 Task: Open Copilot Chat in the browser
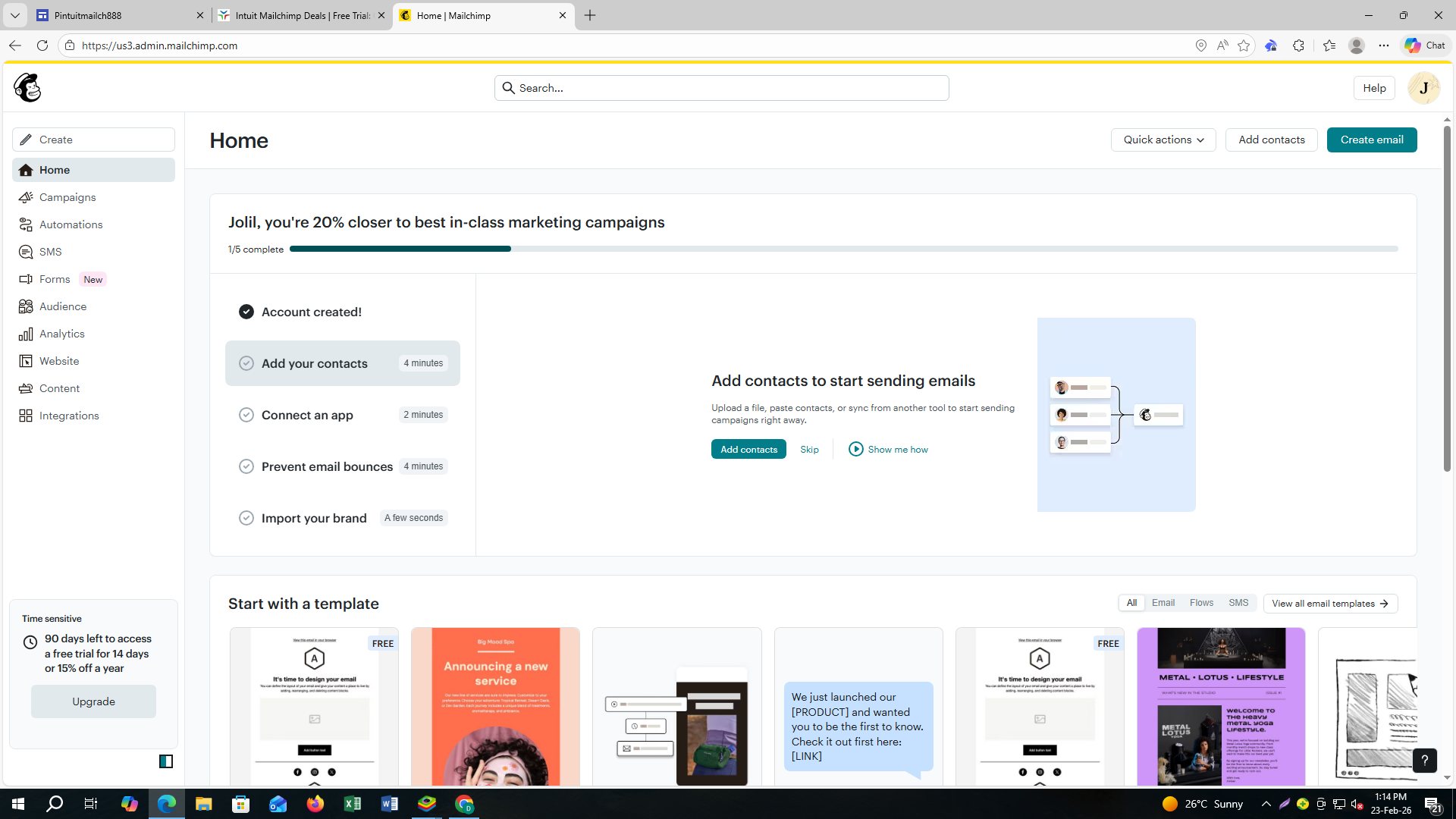pyautogui.click(x=1425, y=45)
